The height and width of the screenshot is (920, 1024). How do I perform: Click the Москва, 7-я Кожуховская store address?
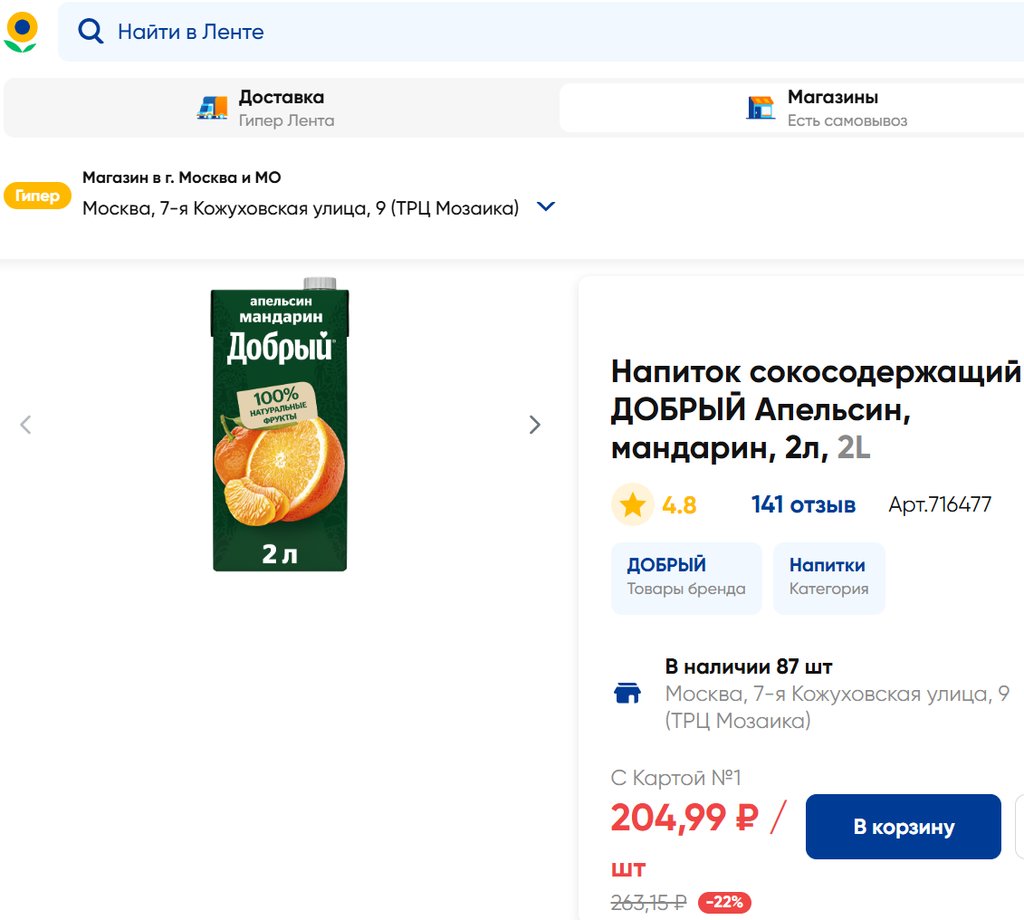click(x=300, y=208)
